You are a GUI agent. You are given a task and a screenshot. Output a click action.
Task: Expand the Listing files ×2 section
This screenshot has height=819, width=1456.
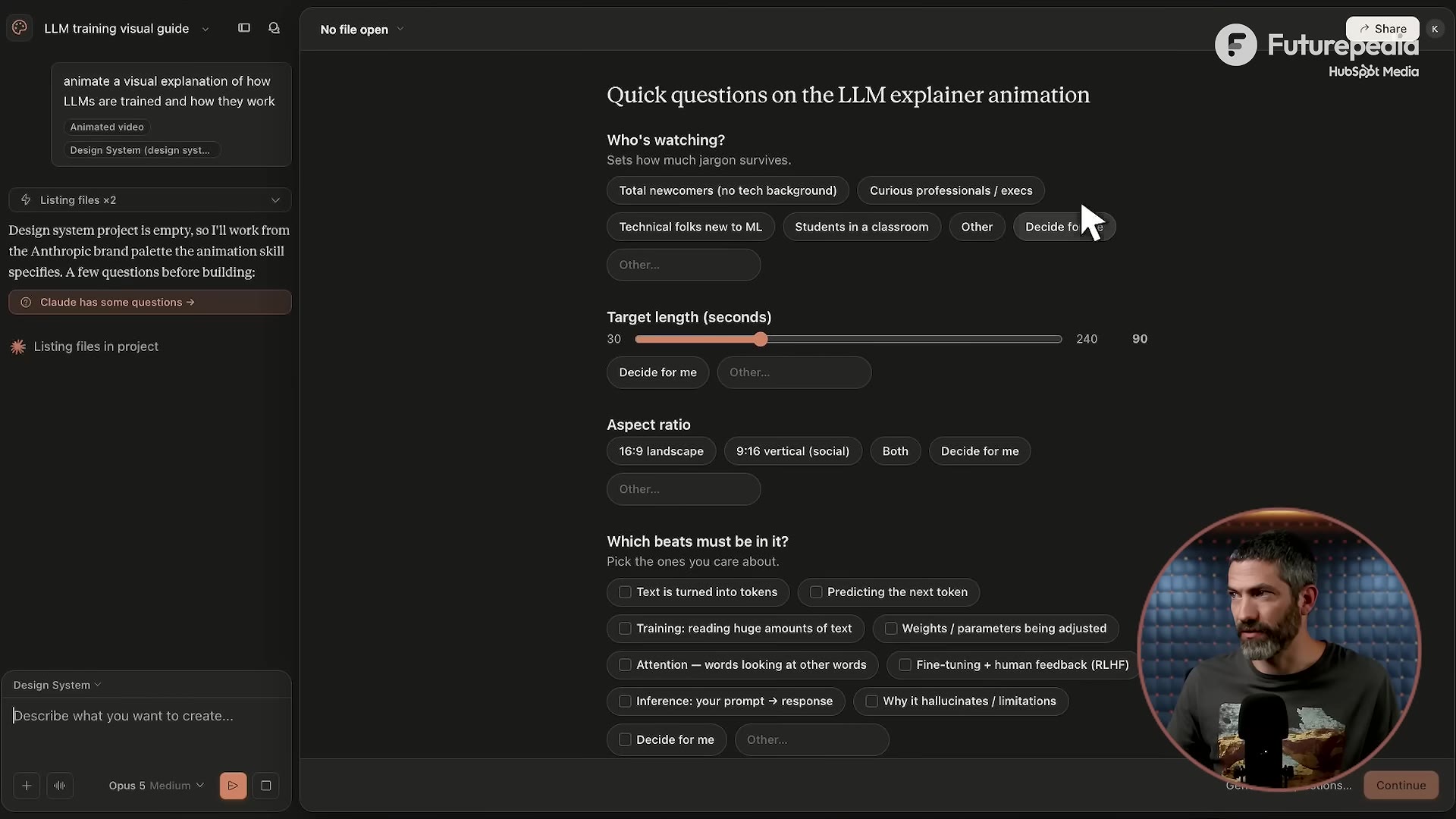pos(150,200)
